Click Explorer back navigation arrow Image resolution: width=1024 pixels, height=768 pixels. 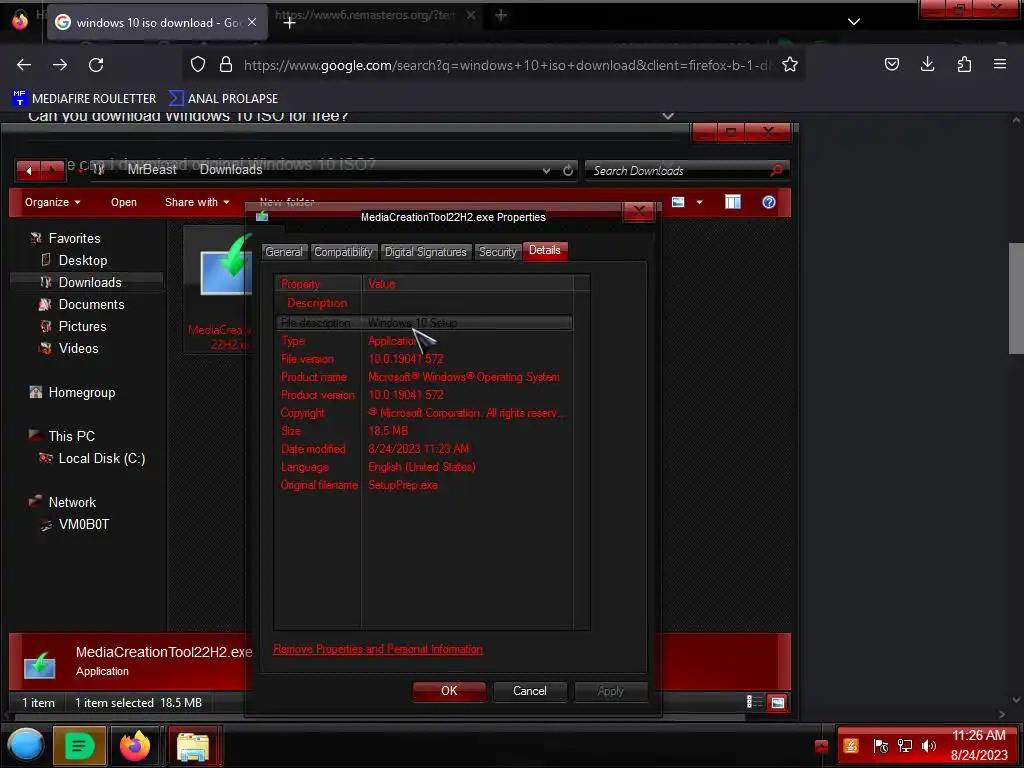click(29, 170)
